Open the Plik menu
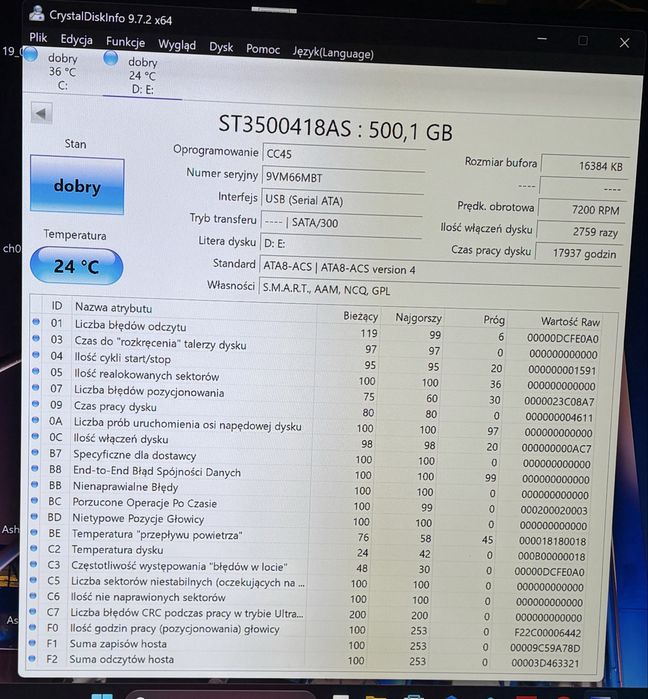The image size is (648, 699). [x=38, y=37]
